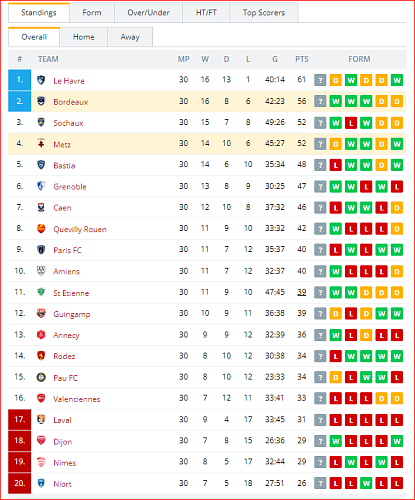The image size is (415, 500).
Task: Click Laval's upcoming match question mark
Action: tap(320, 420)
